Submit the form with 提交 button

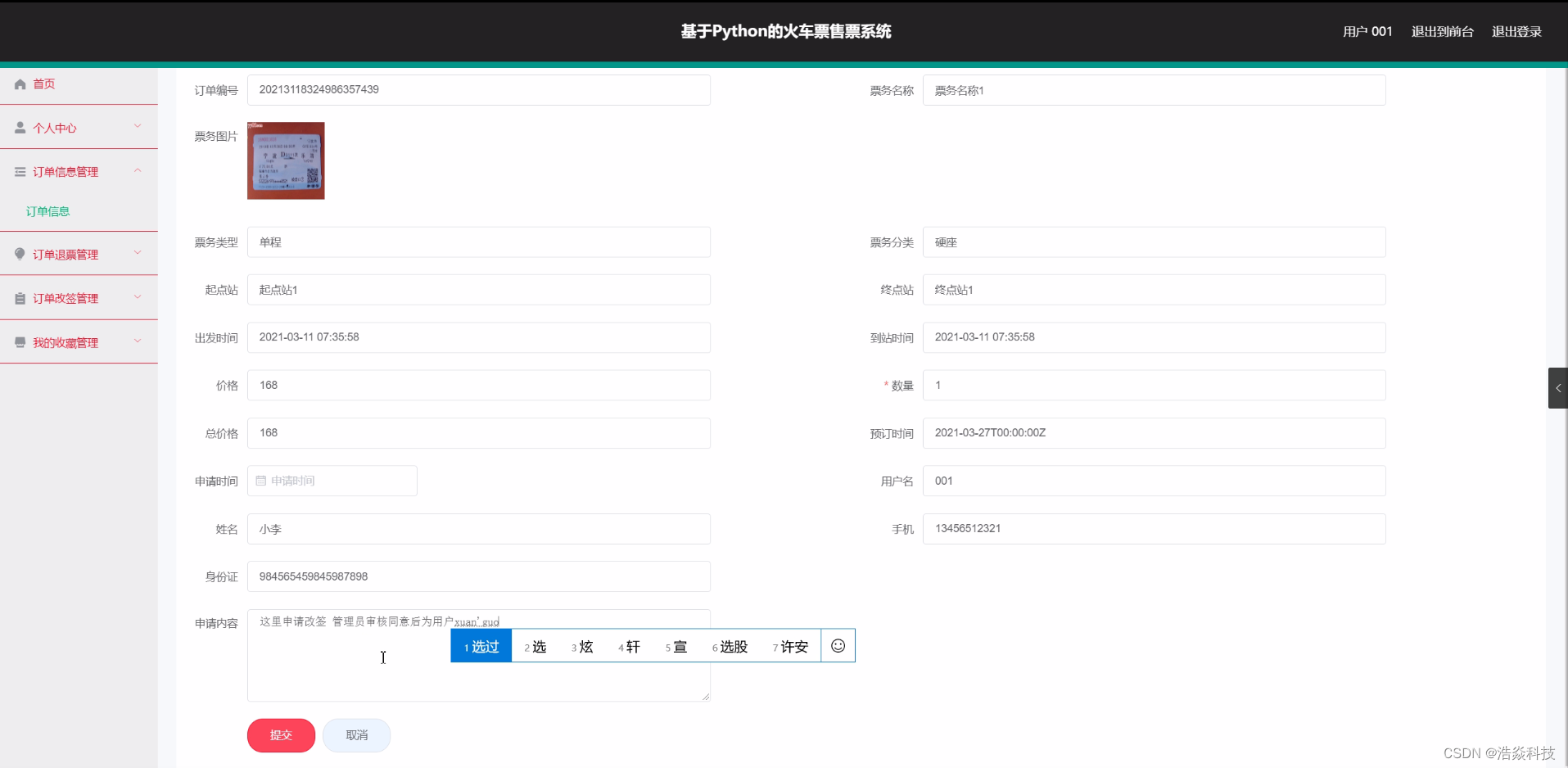[x=281, y=734]
